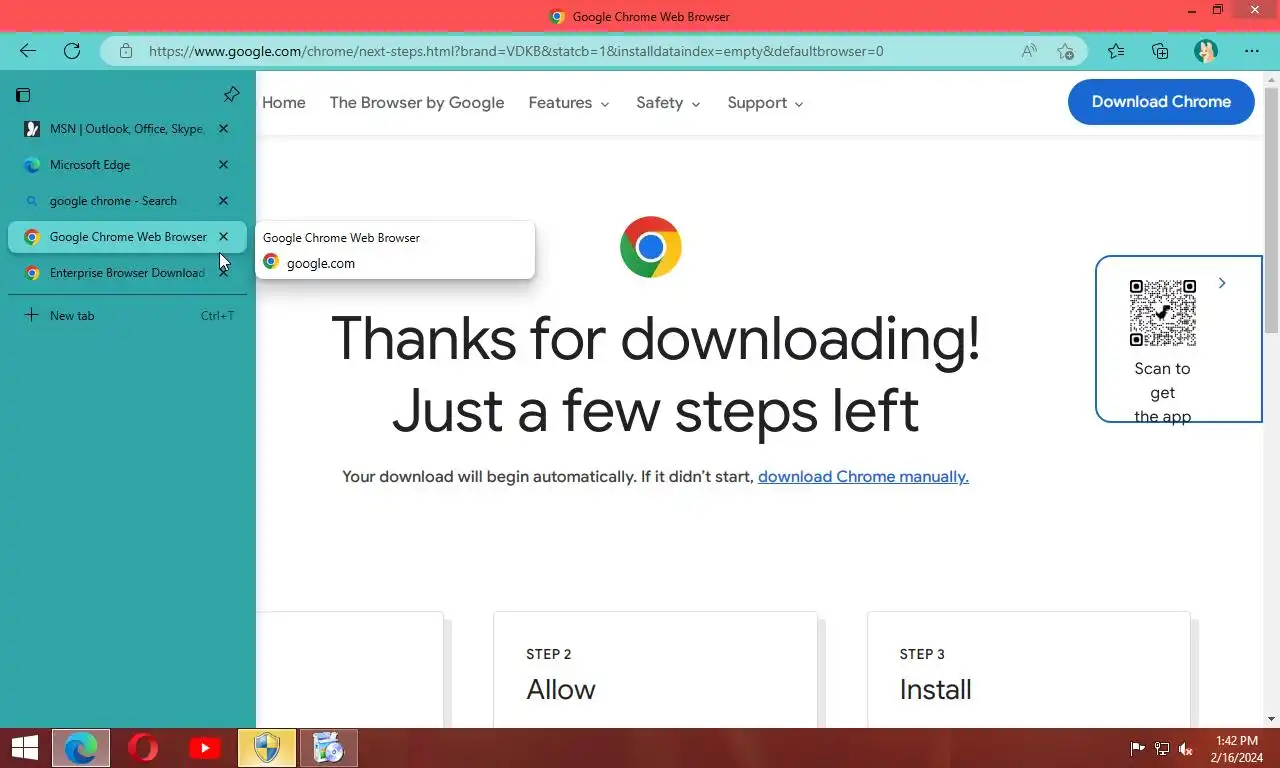Open Settings and more ellipsis menu
Screen dimensions: 1280x768
tap(1252, 51)
